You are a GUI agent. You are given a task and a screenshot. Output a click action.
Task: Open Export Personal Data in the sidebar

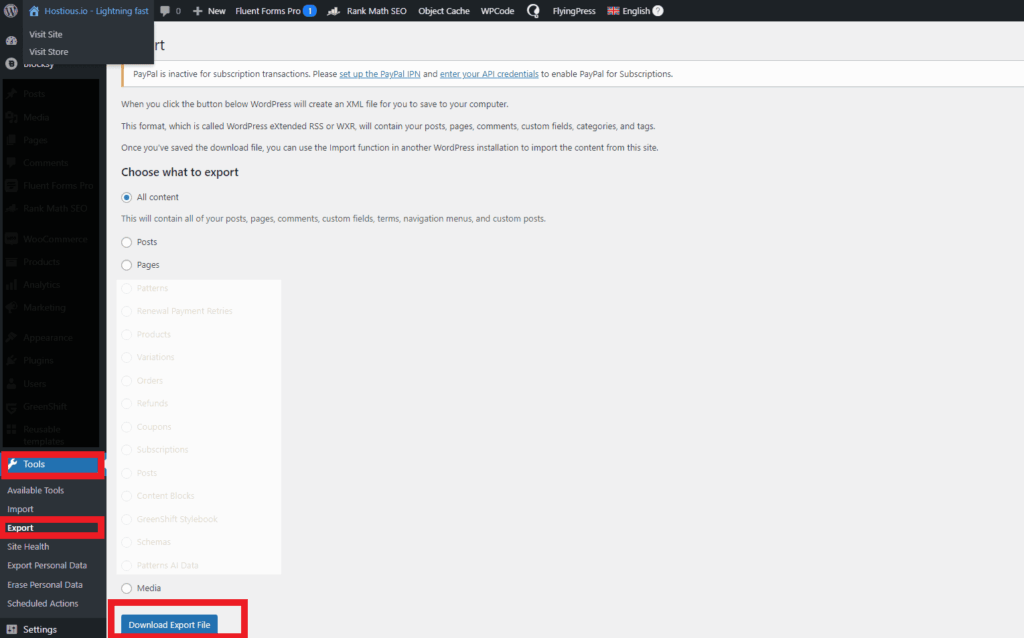coord(46,565)
